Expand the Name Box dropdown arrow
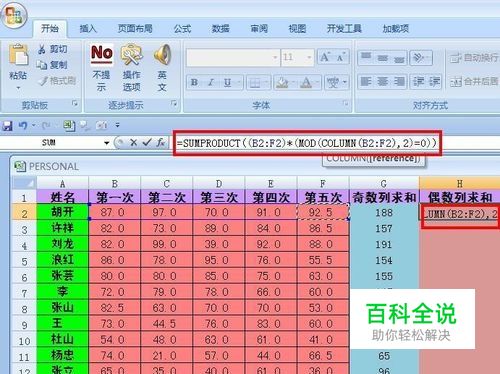The width and height of the screenshot is (500, 374). [x=107, y=143]
